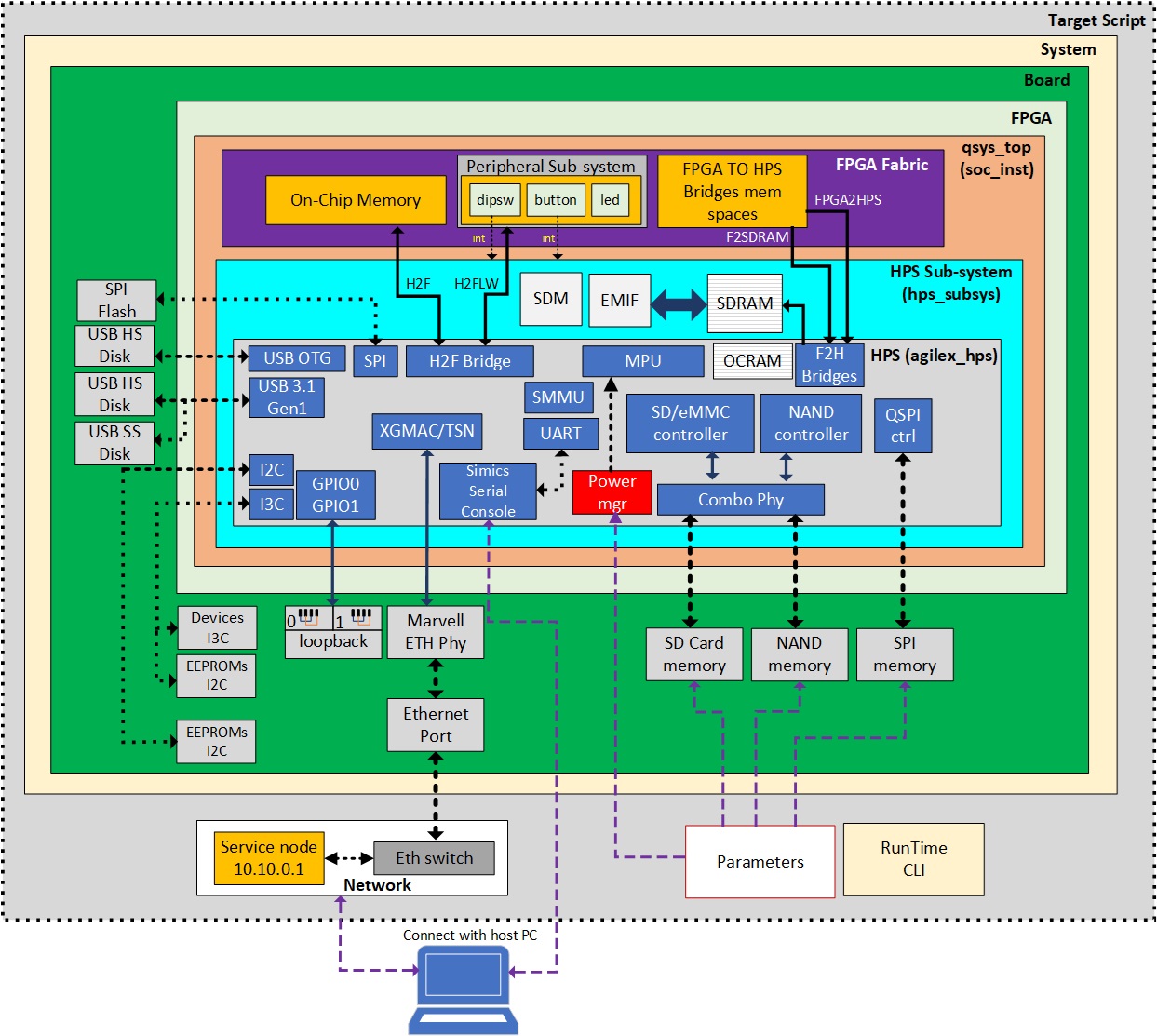Select the red Power mgr block
Screen dimensions: 1157x1036
(612, 492)
